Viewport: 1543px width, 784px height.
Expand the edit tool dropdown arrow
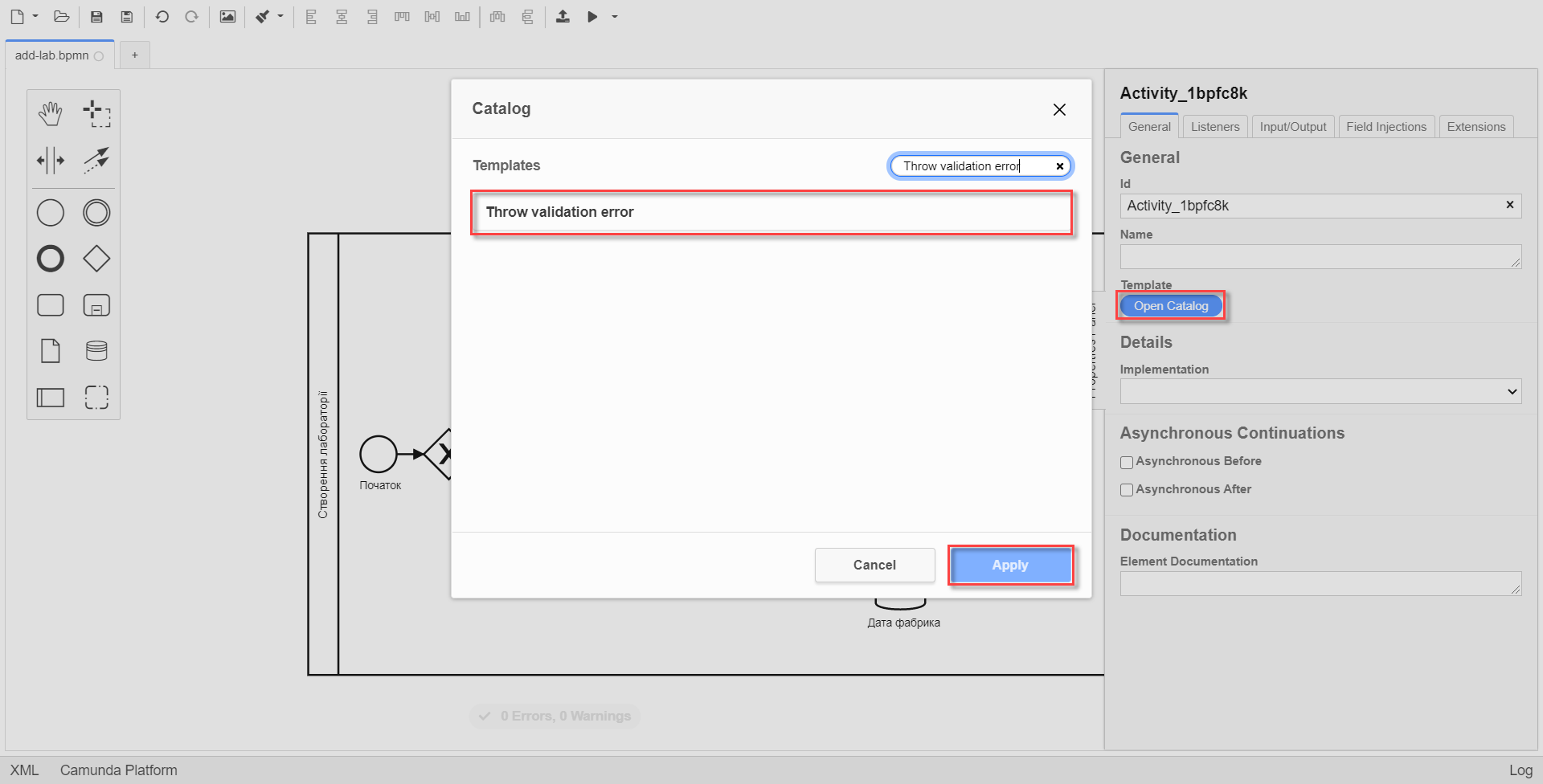[280, 16]
